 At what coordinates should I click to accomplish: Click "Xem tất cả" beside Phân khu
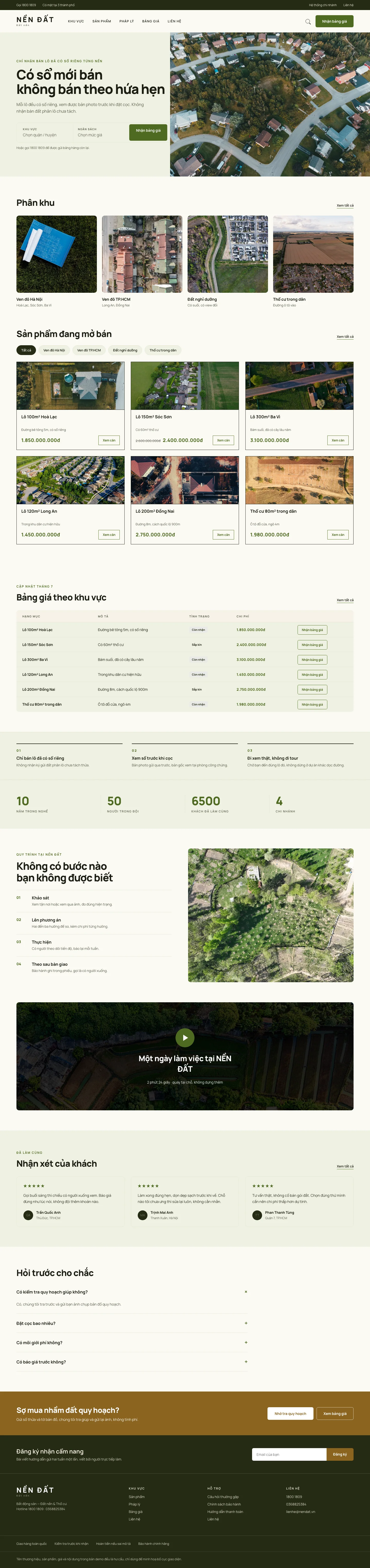tap(345, 206)
